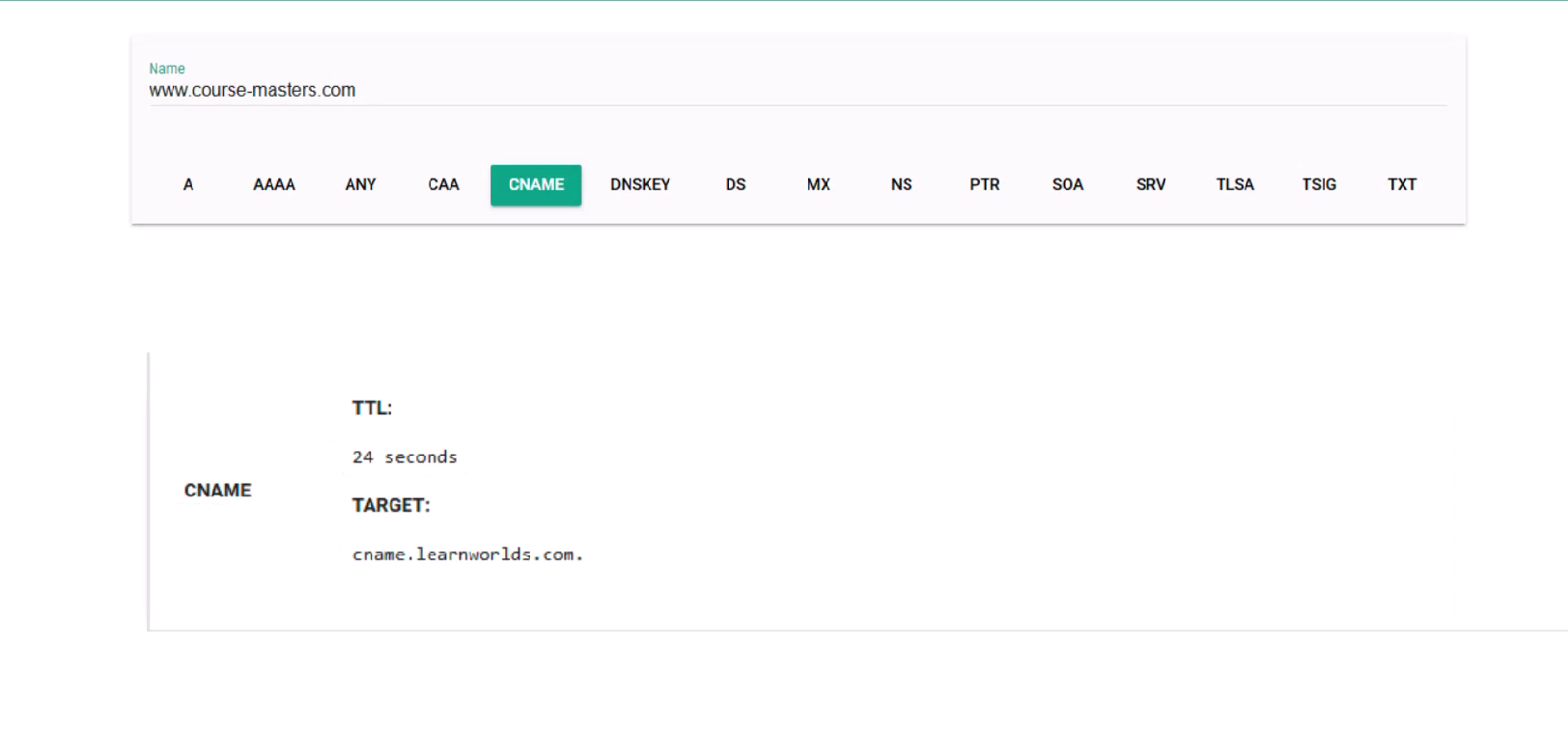The height and width of the screenshot is (731, 1568).
Task: Select the DNSKEY record type
Action: (x=640, y=184)
